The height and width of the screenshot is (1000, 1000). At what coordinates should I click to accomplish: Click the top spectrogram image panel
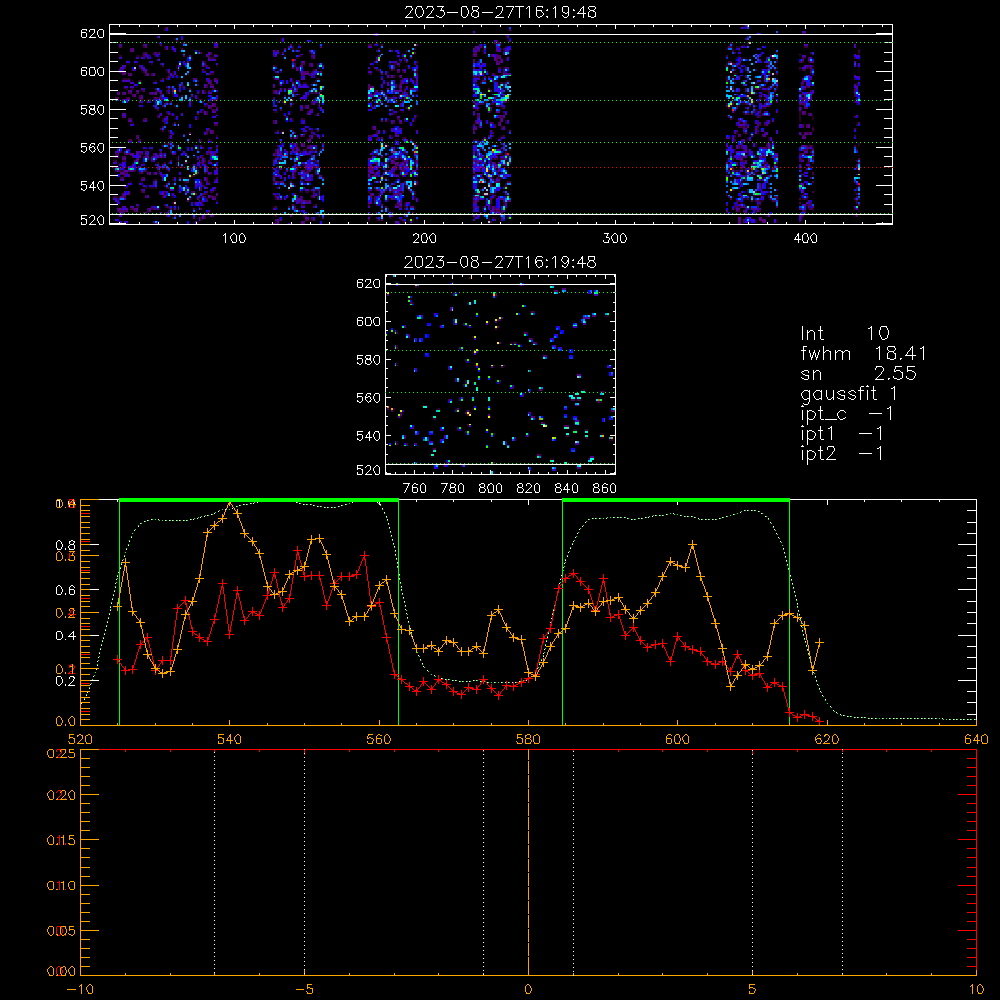(501, 124)
